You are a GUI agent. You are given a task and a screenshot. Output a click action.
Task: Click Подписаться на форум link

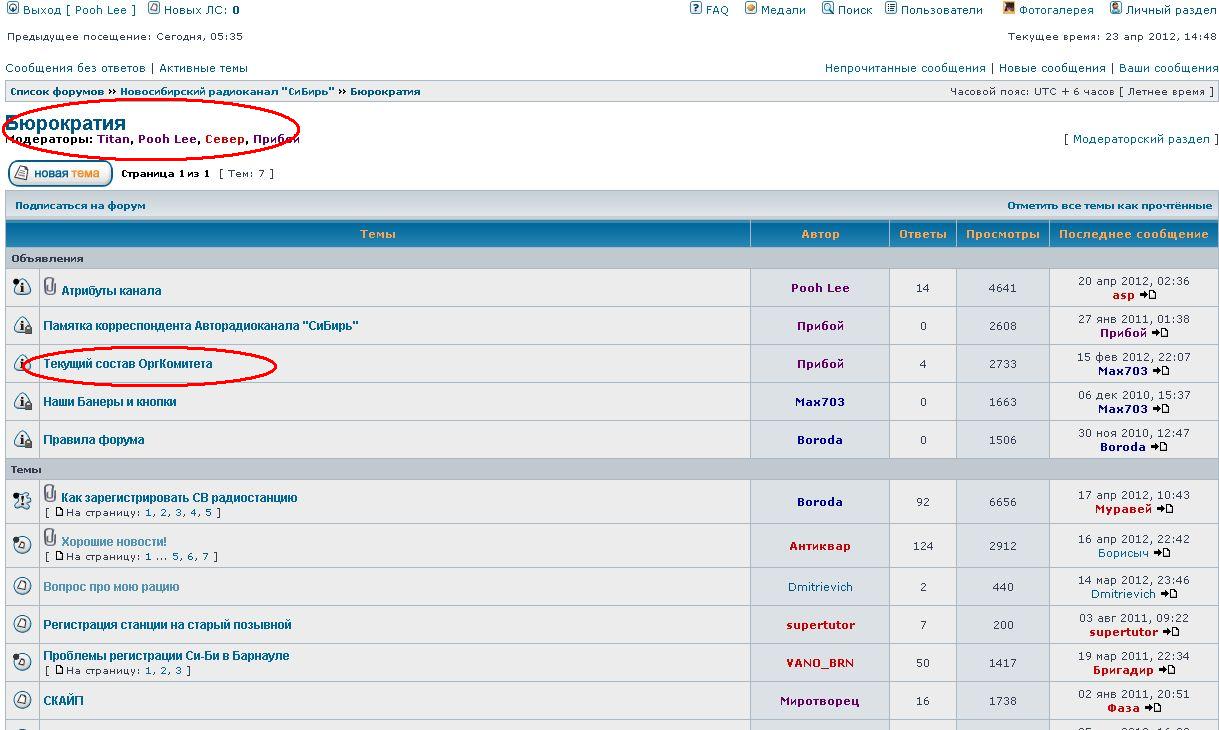point(80,205)
